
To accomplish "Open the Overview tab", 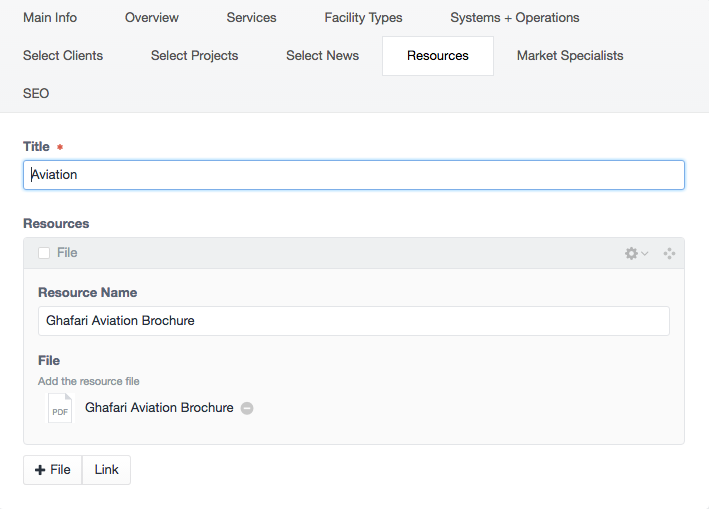I will [152, 18].
